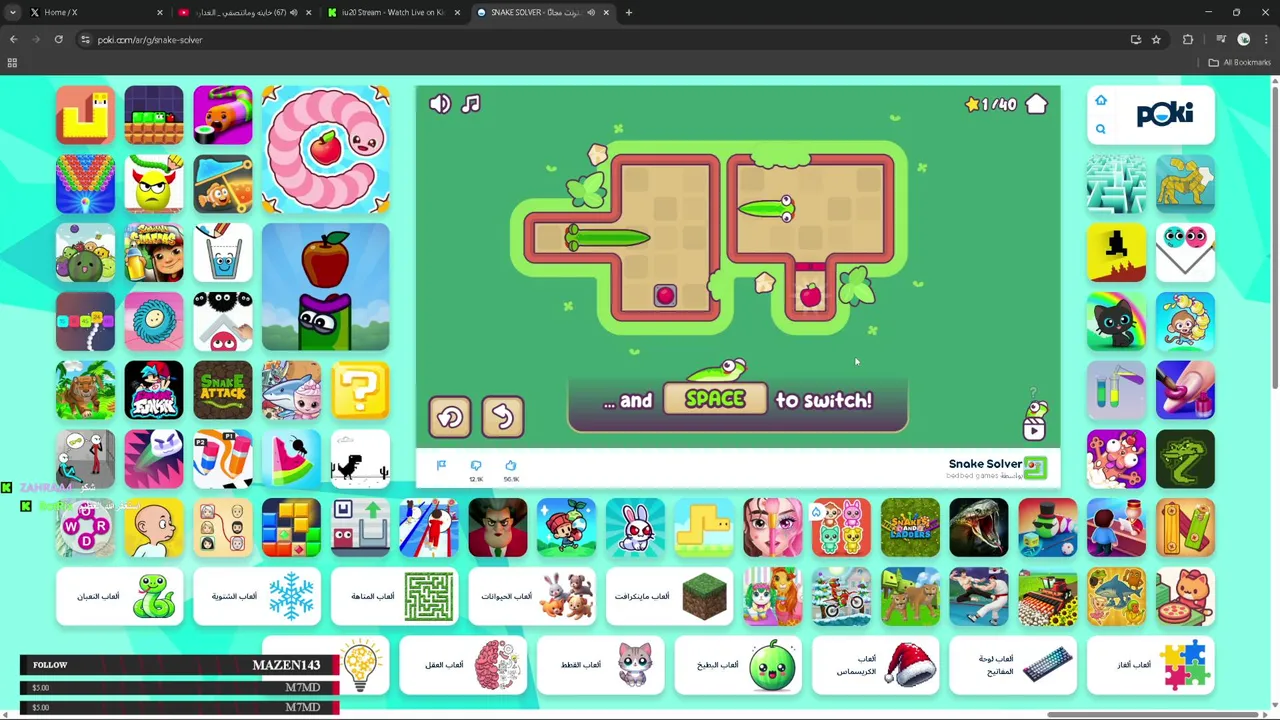Open the apple-on-green-block game thumbnail
Viewport: 1280px width, 720px height.
tap(325, 287)
